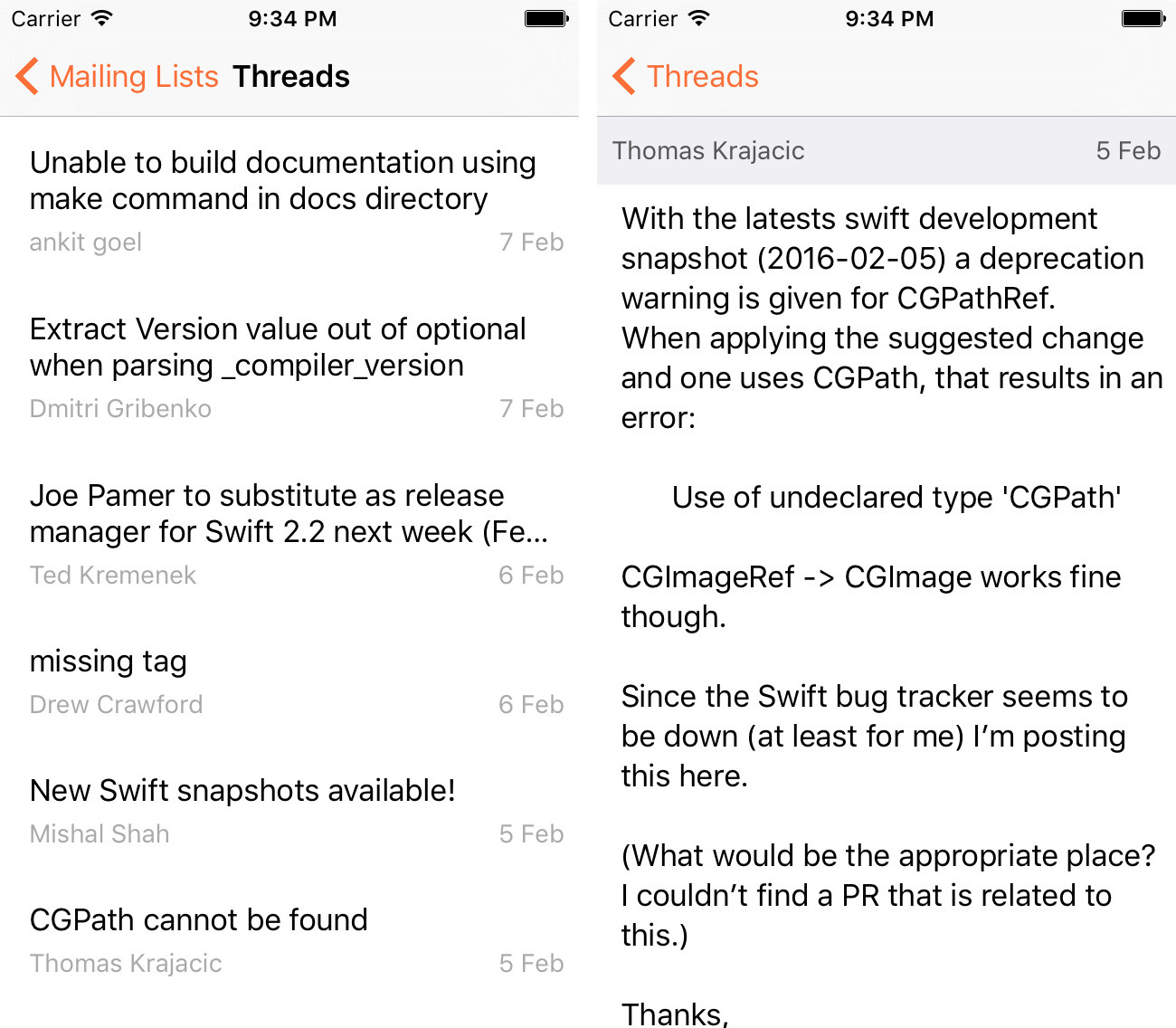This screenshot has height=1028, width=1176.
Task: Tap the left screen's battery icon
Action: [x=546, y=18]
